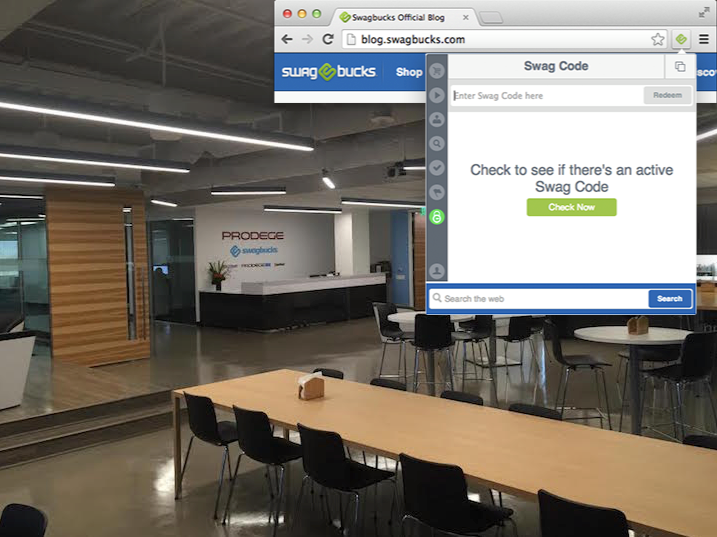Click the Redeem button
The image size is (717, 537).
[667, 95]
